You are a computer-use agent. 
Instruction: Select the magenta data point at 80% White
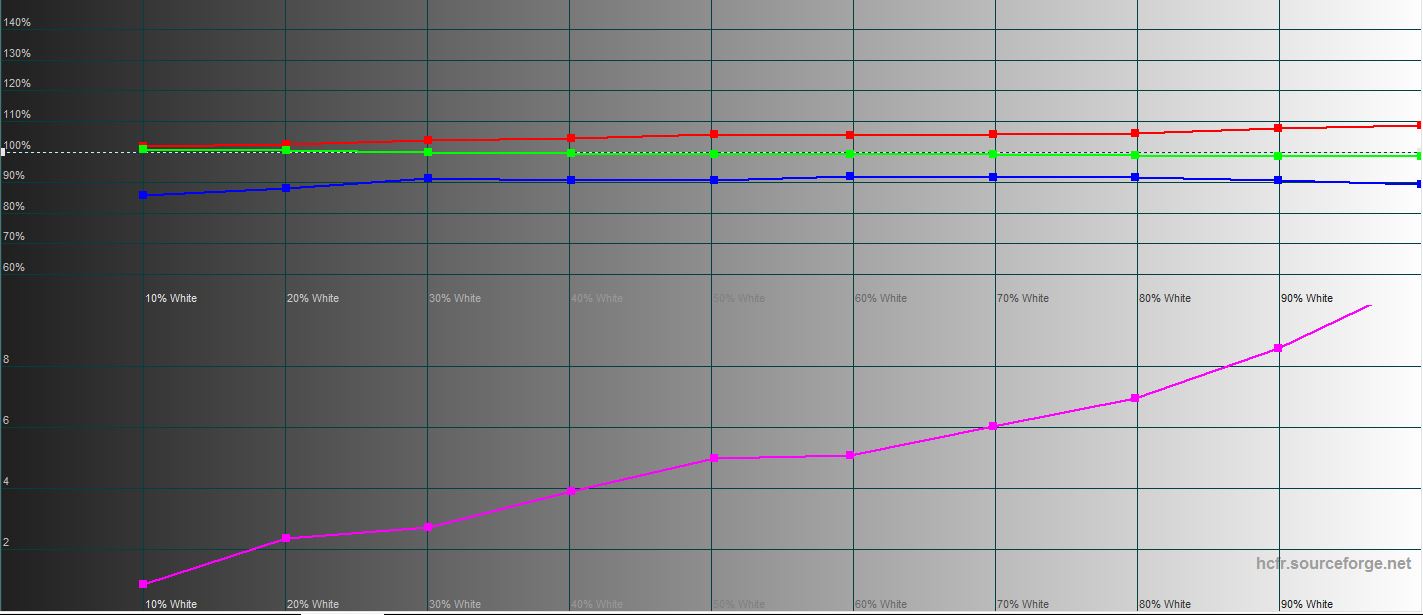[1135, 398]
